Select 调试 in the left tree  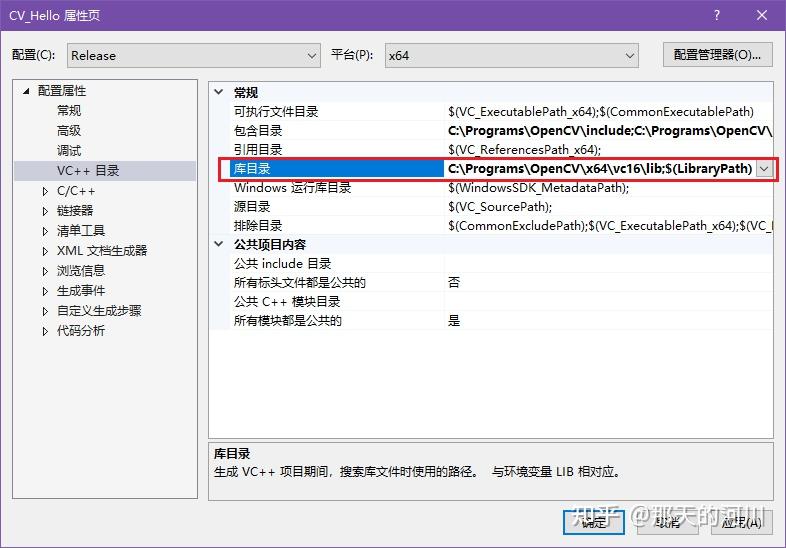click(69, 150)
